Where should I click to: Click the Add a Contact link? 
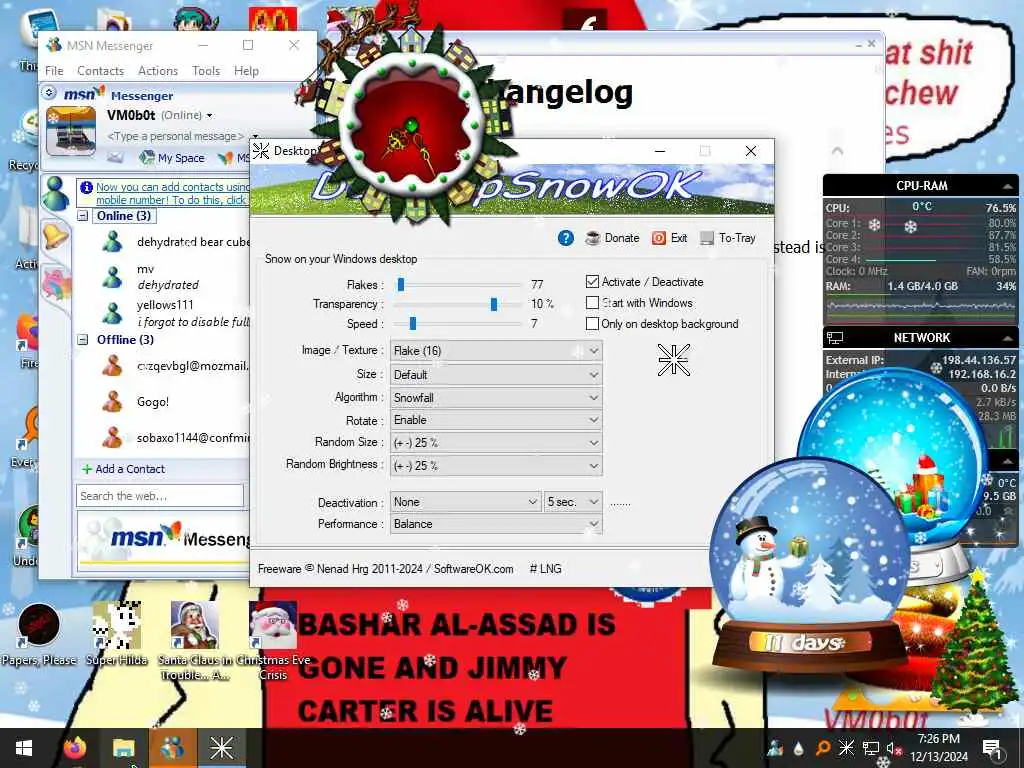pyautogui.click(x=130, y=469)
